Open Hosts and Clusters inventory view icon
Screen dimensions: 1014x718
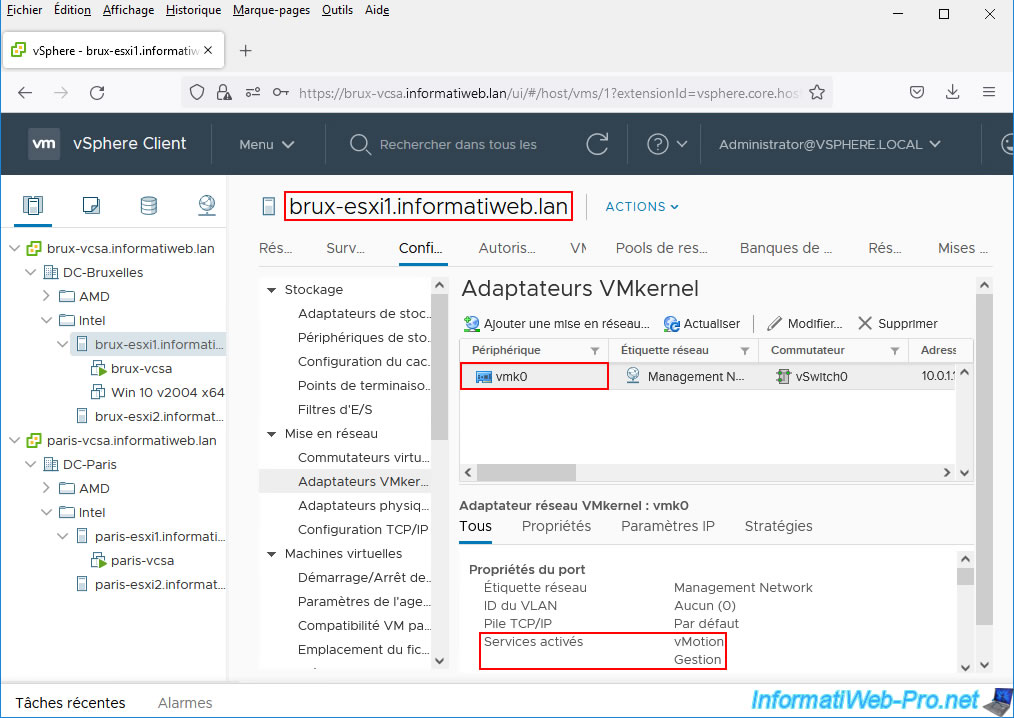(x=33, y=206)
